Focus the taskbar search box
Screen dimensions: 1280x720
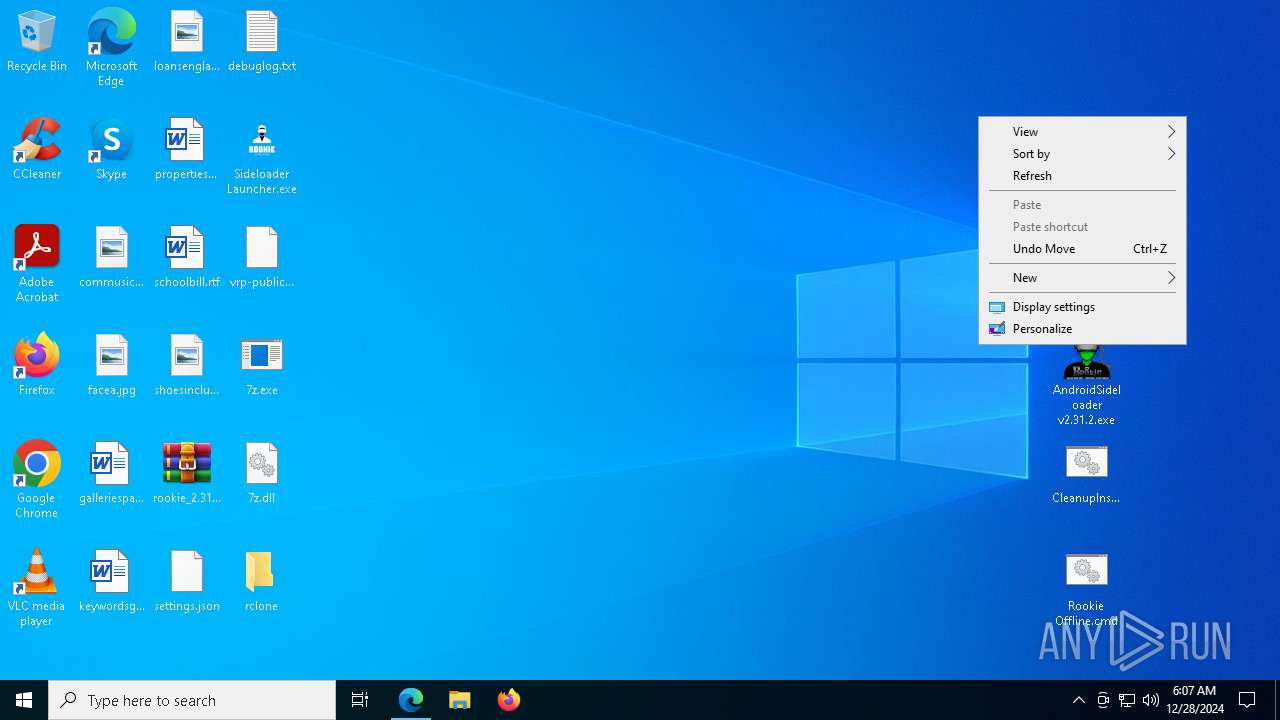click(192, 700)
